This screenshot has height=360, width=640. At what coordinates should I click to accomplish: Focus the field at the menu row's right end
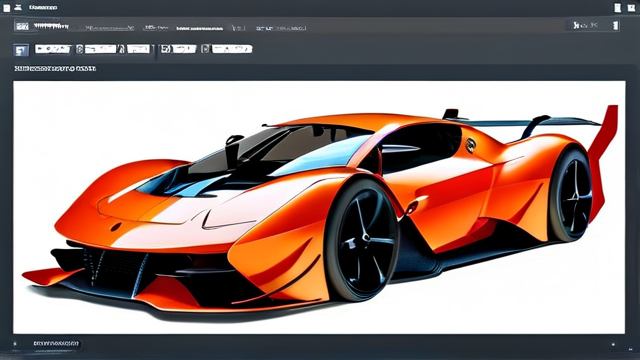(x=593, y=25)
